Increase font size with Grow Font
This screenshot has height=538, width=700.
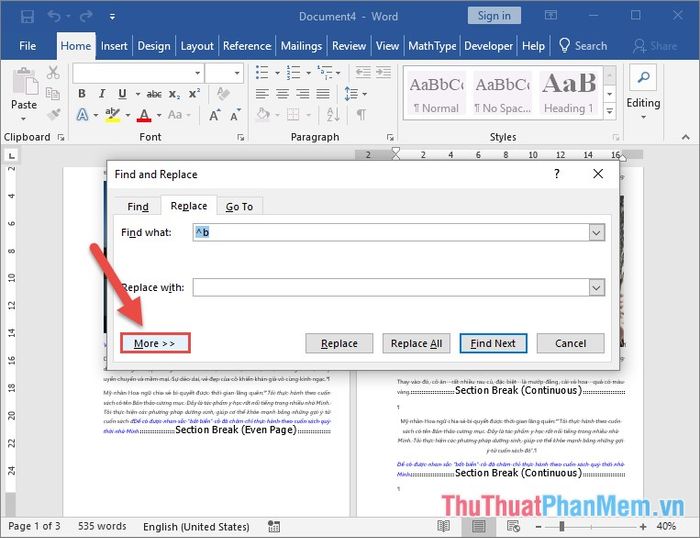click(x=214, y=116)
